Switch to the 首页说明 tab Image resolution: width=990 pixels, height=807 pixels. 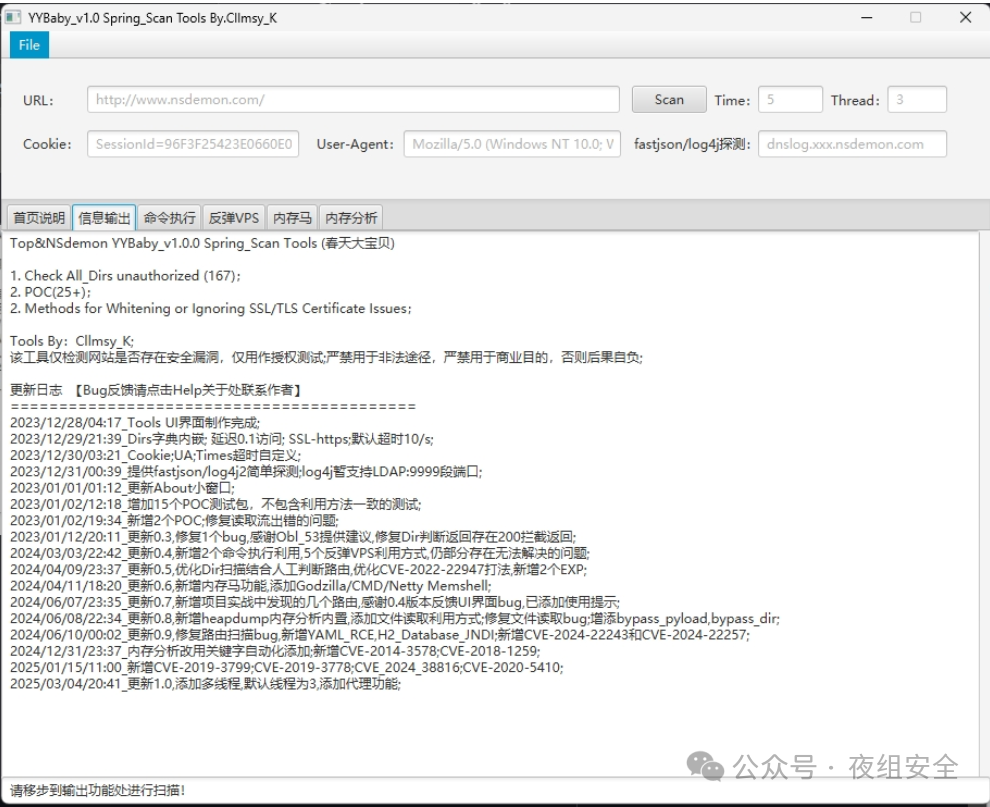click(x=39, y=218)
